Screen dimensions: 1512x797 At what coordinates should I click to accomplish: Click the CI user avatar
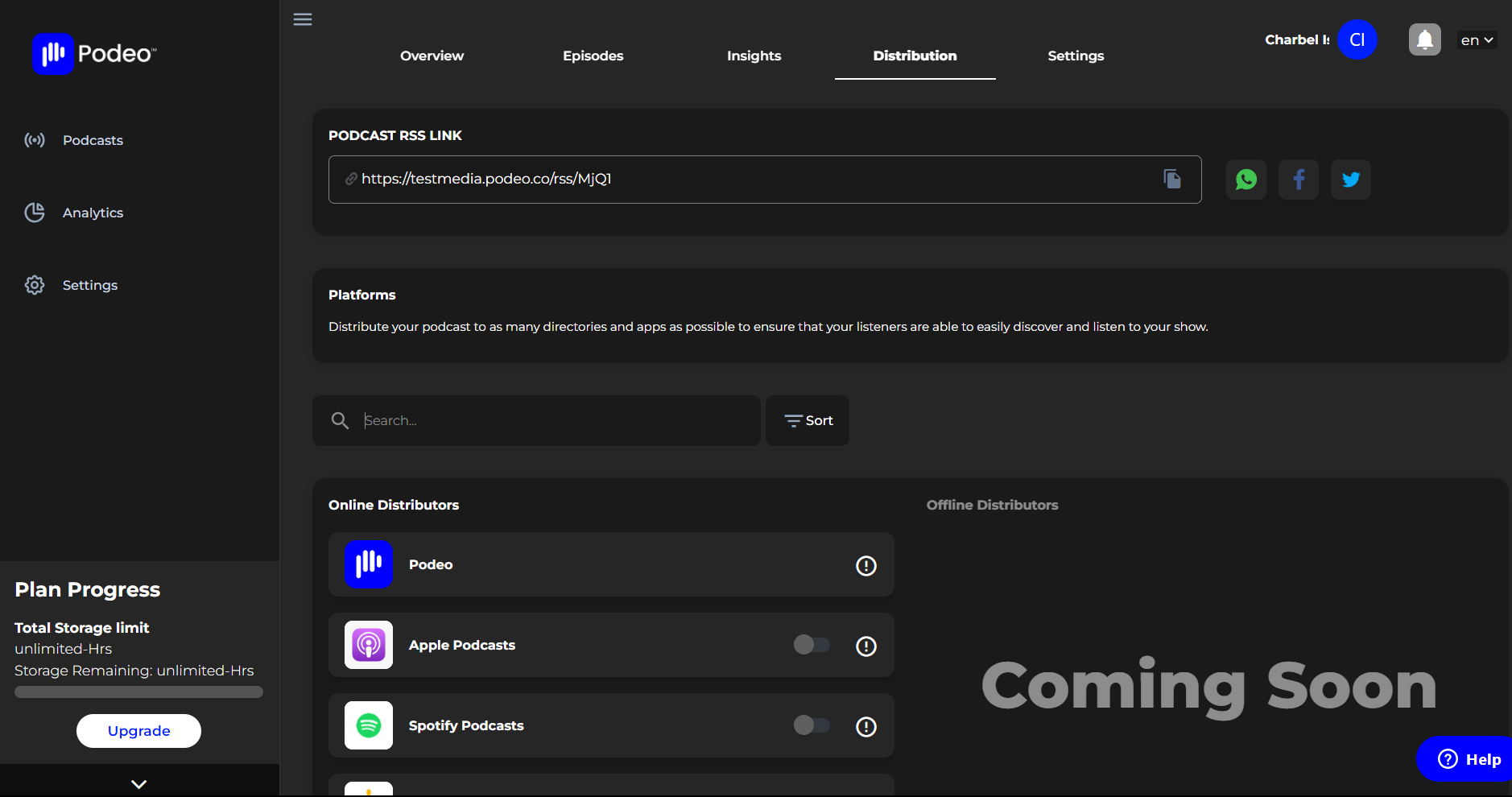pyautogui.click(x=1357, y=39)
